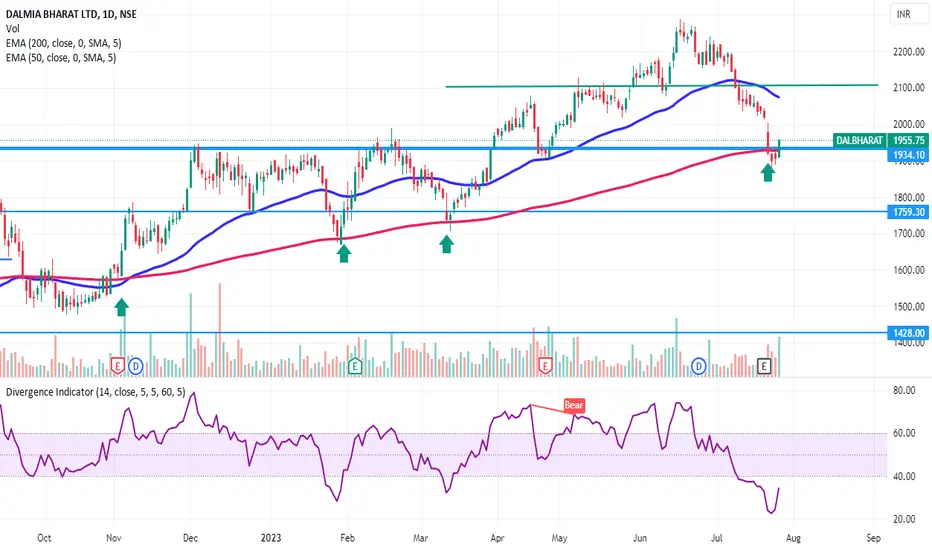Click the 80.00 RSI scale label
Viewport: 932px width, 550px height.
pos(903,391)
